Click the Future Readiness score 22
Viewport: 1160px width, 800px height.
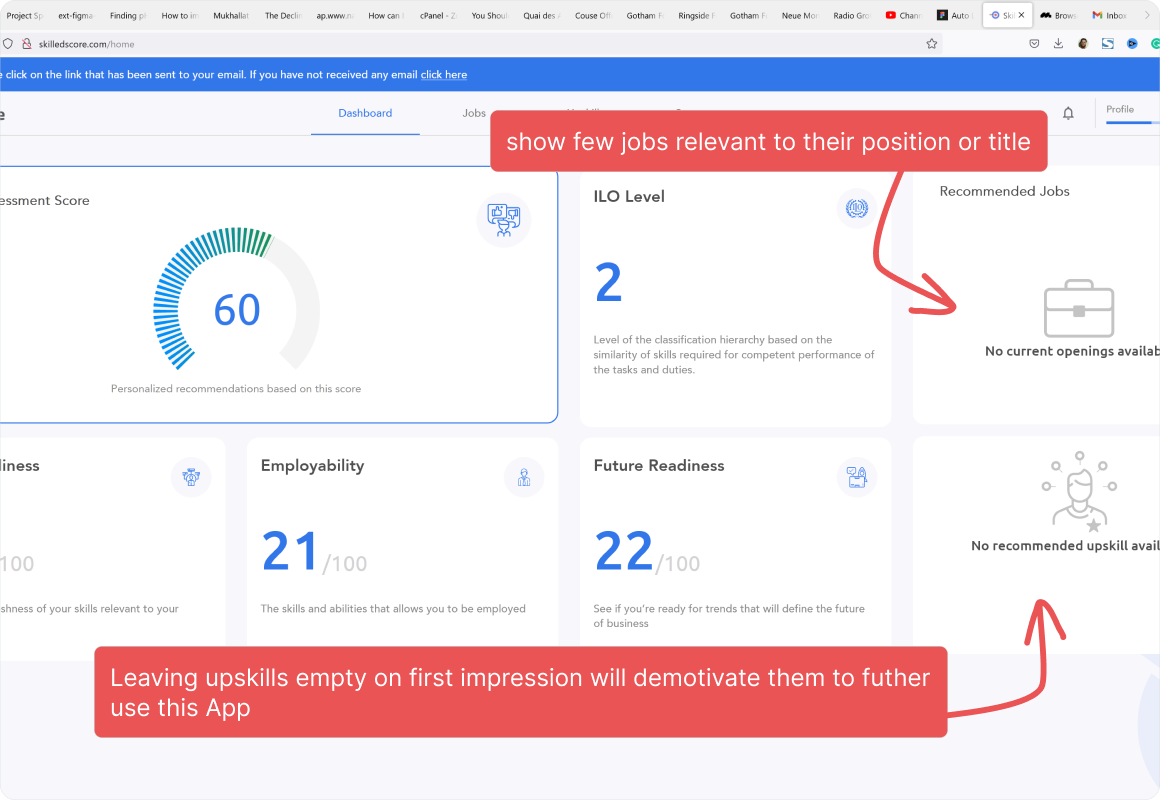[x=624, y=551]
